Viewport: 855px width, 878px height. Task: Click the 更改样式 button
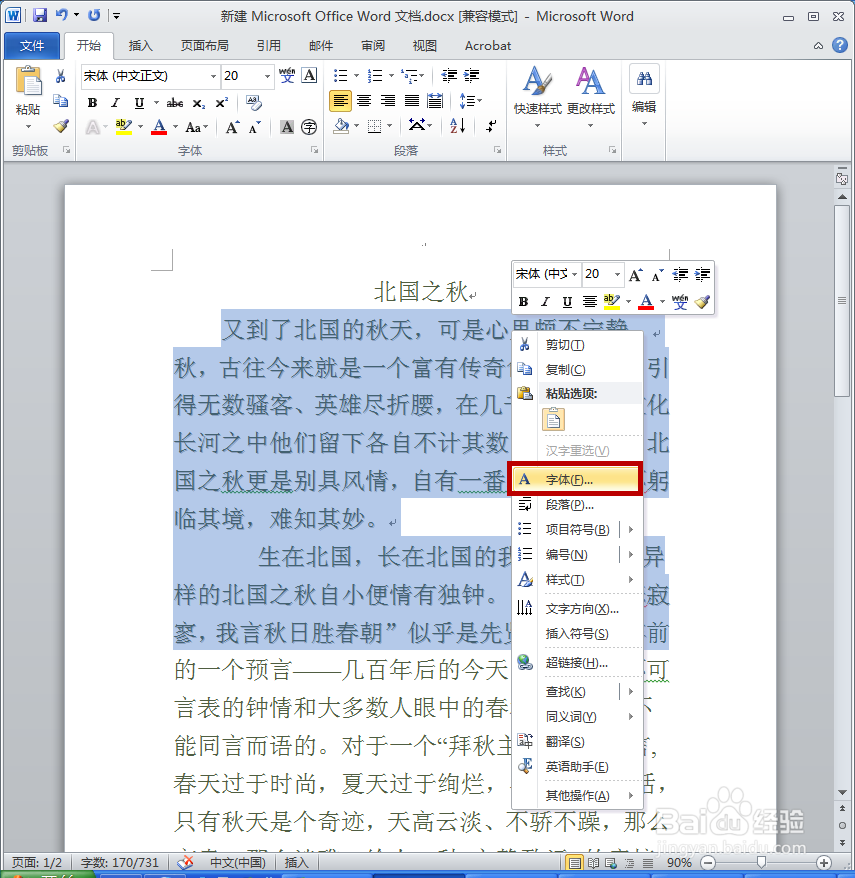coord(589,85)
